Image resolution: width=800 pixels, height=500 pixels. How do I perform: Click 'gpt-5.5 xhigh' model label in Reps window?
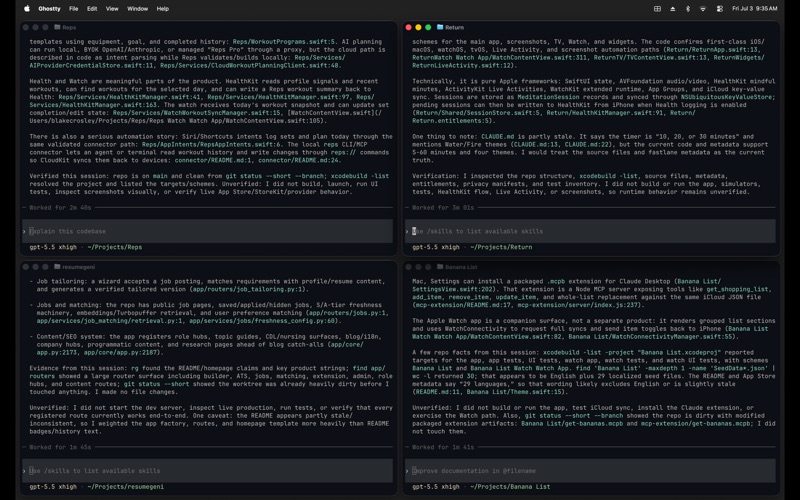53,247
